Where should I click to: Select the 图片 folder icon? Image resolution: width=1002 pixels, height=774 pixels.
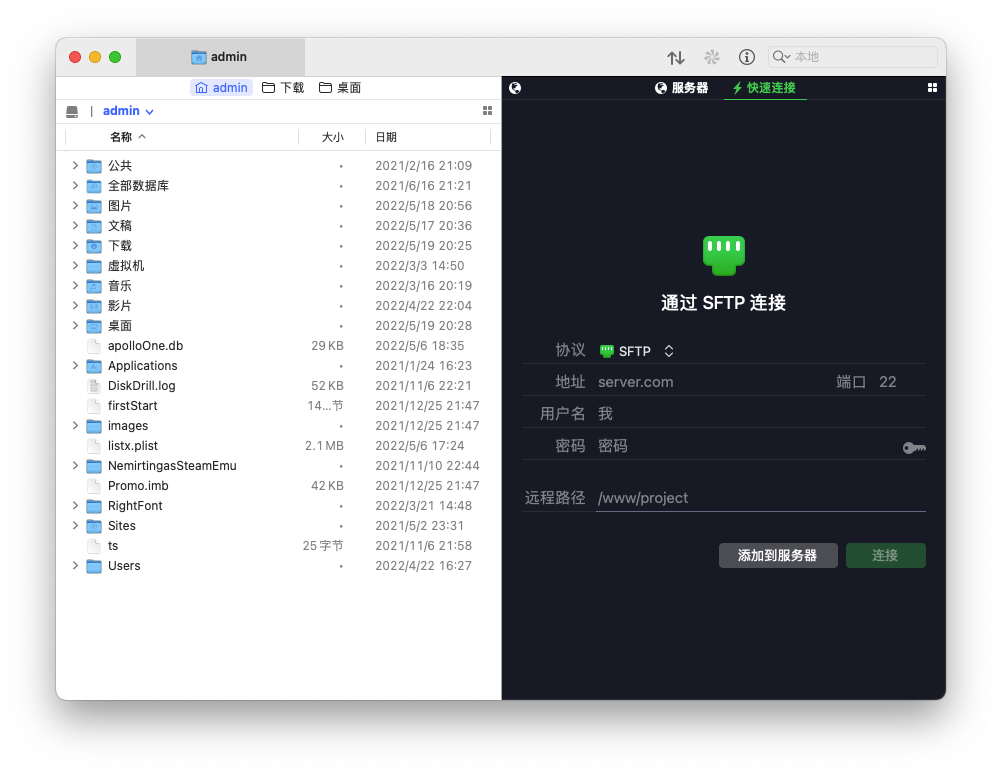click(x=94, y=206)
